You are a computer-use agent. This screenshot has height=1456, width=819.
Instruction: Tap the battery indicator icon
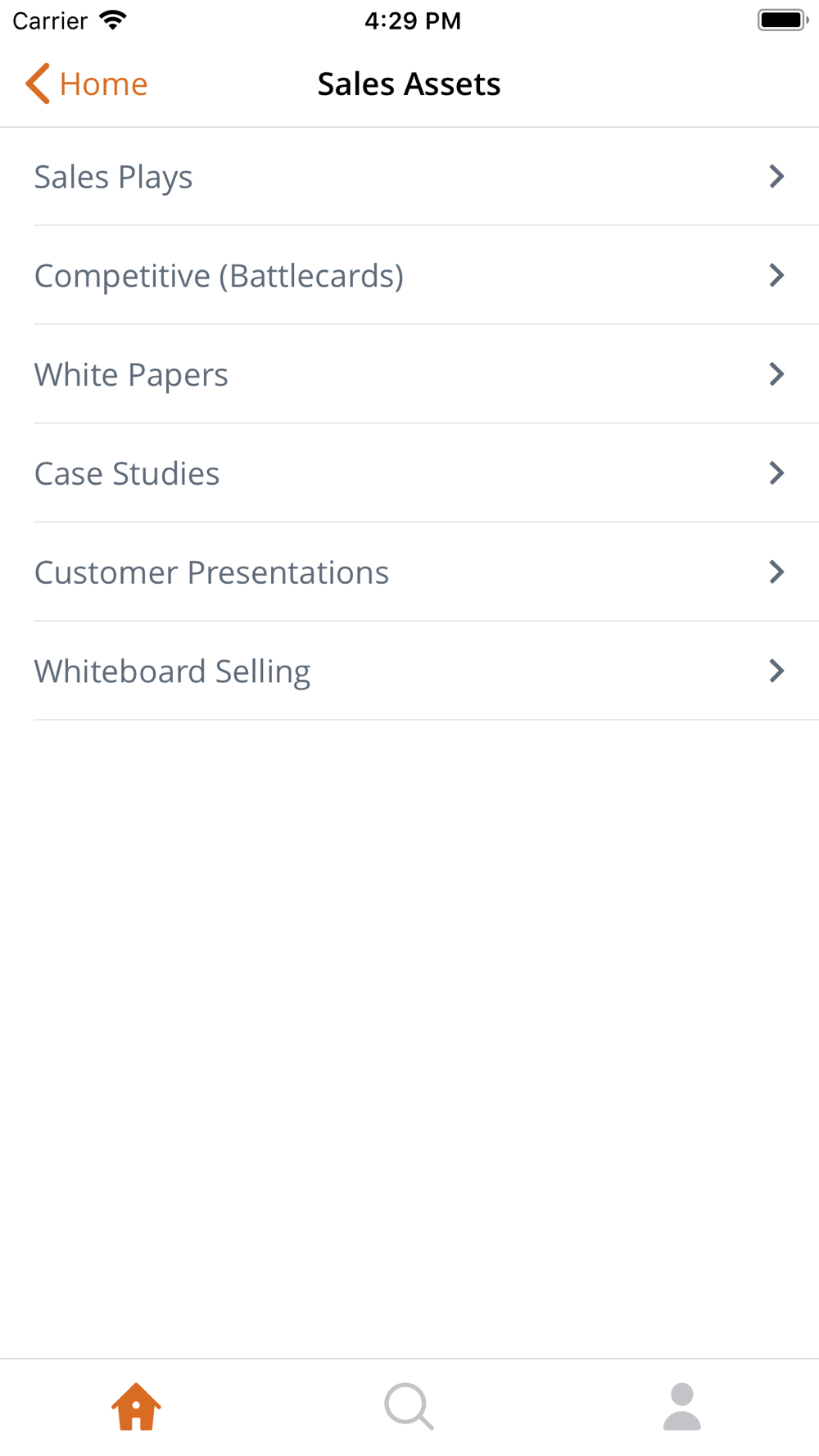pos(783,20)
